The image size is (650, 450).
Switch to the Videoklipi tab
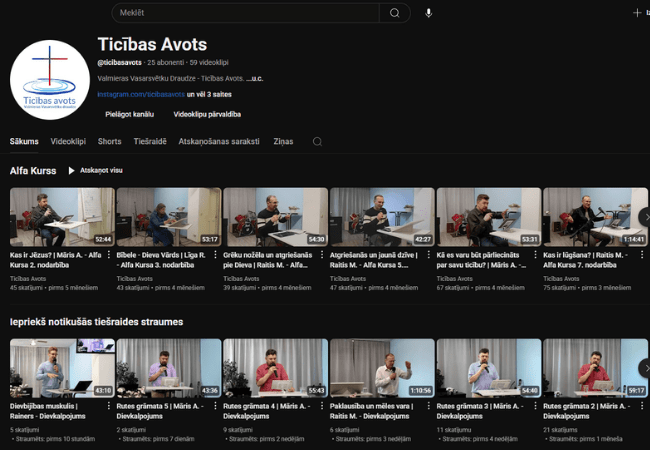click(x=68, y=142)
